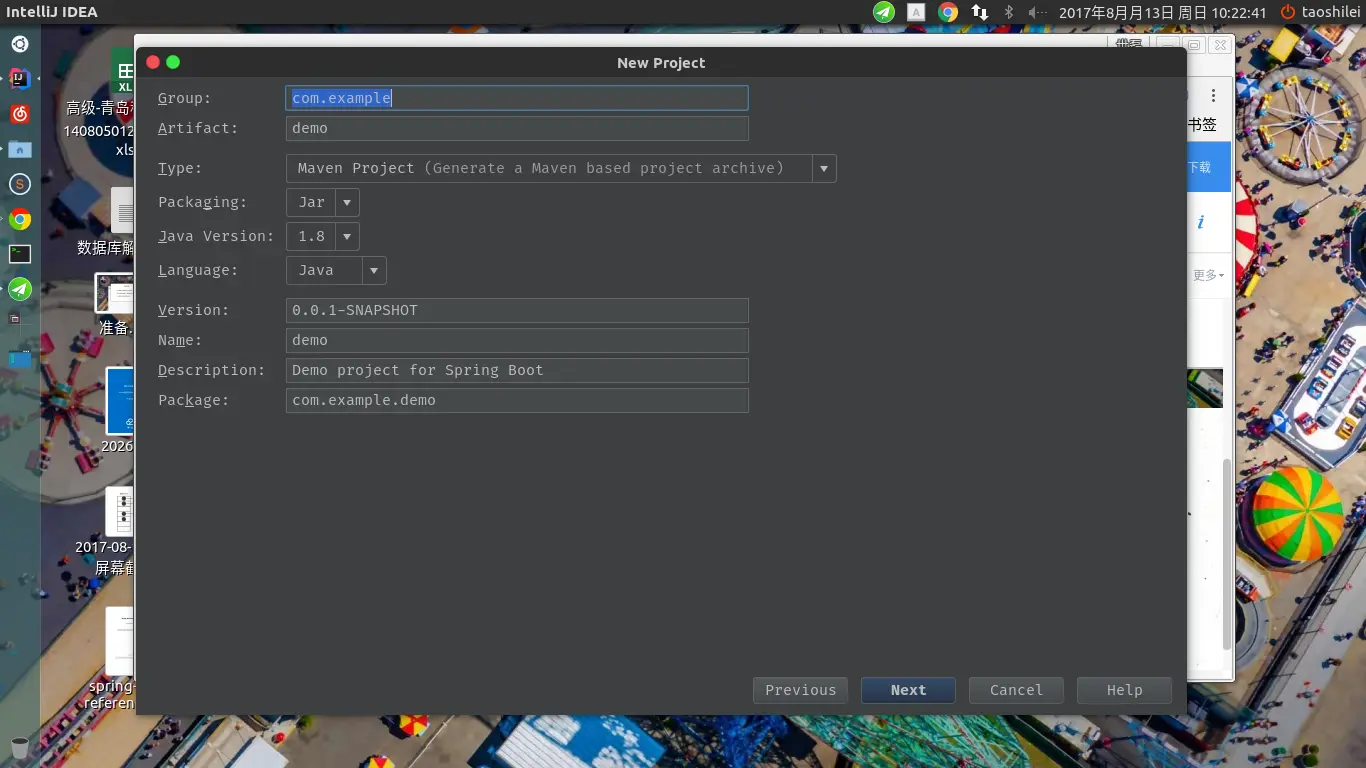
Task: Click blue 下载 button in Chrome window
Action: (1209, 168)
